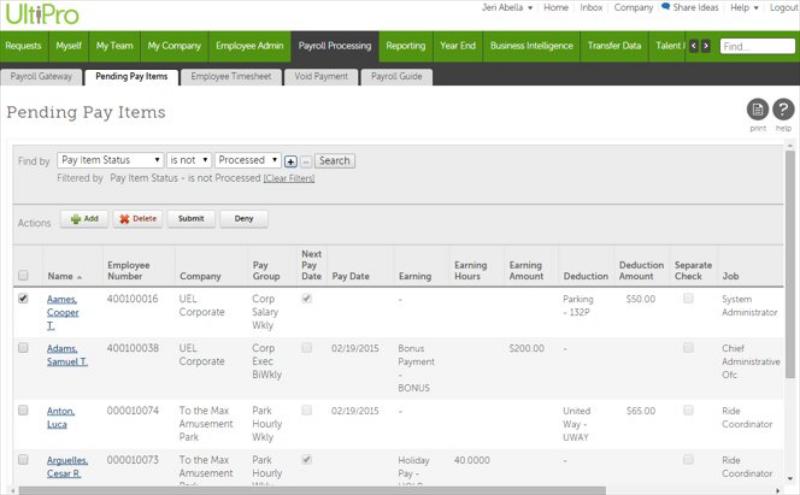This screenshot has width=800, height=495.
Task: Switch to the Employee Timesheet tab
Action: click(x=231, y=77)
